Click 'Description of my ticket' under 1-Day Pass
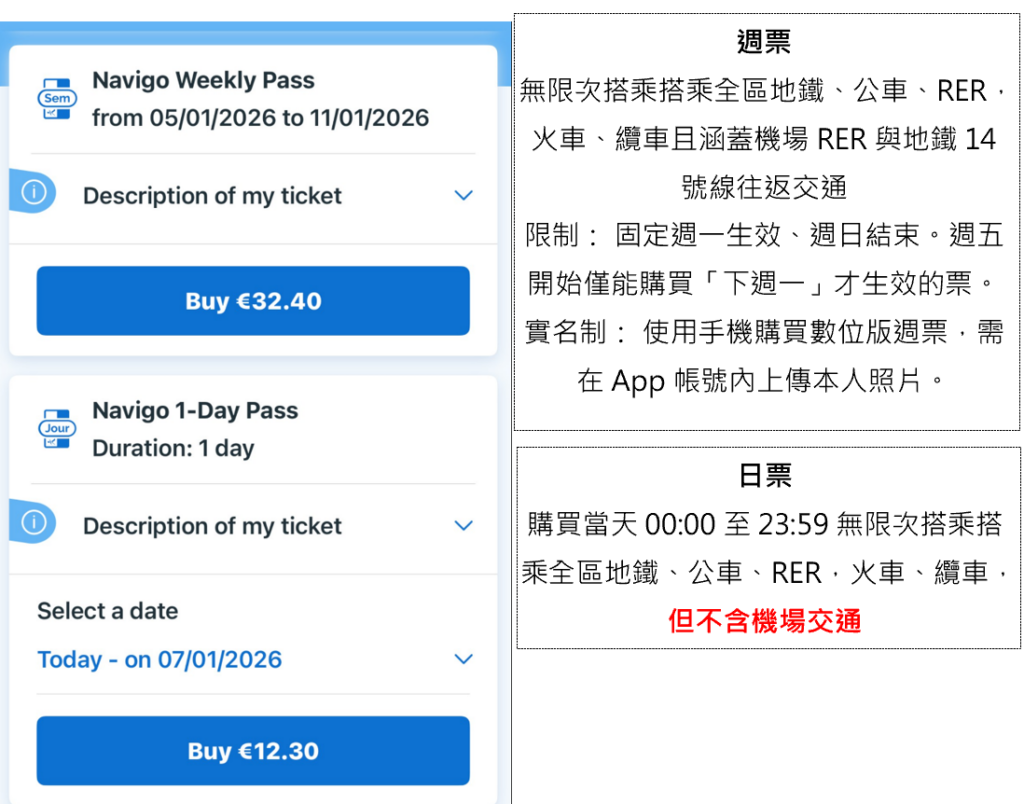The width and height of the screenshot is (1024, 804). coord(212,526)
